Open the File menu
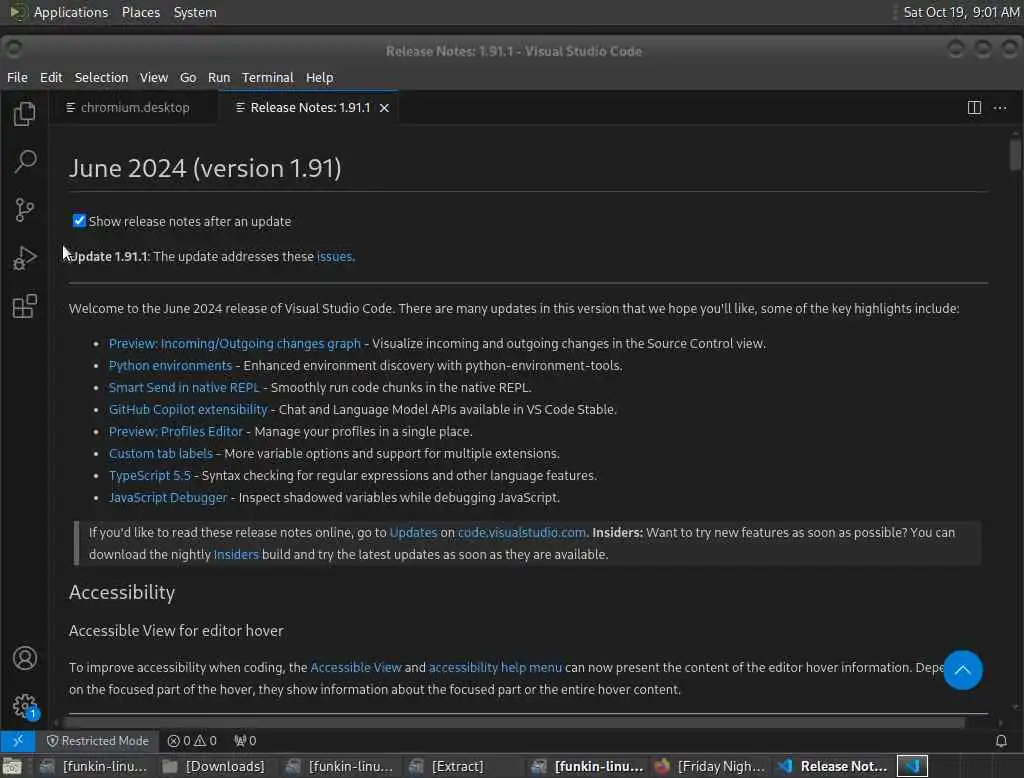The width and height of the screenshot is (1024, 778). pyautogui.click(x=17, y=77)
